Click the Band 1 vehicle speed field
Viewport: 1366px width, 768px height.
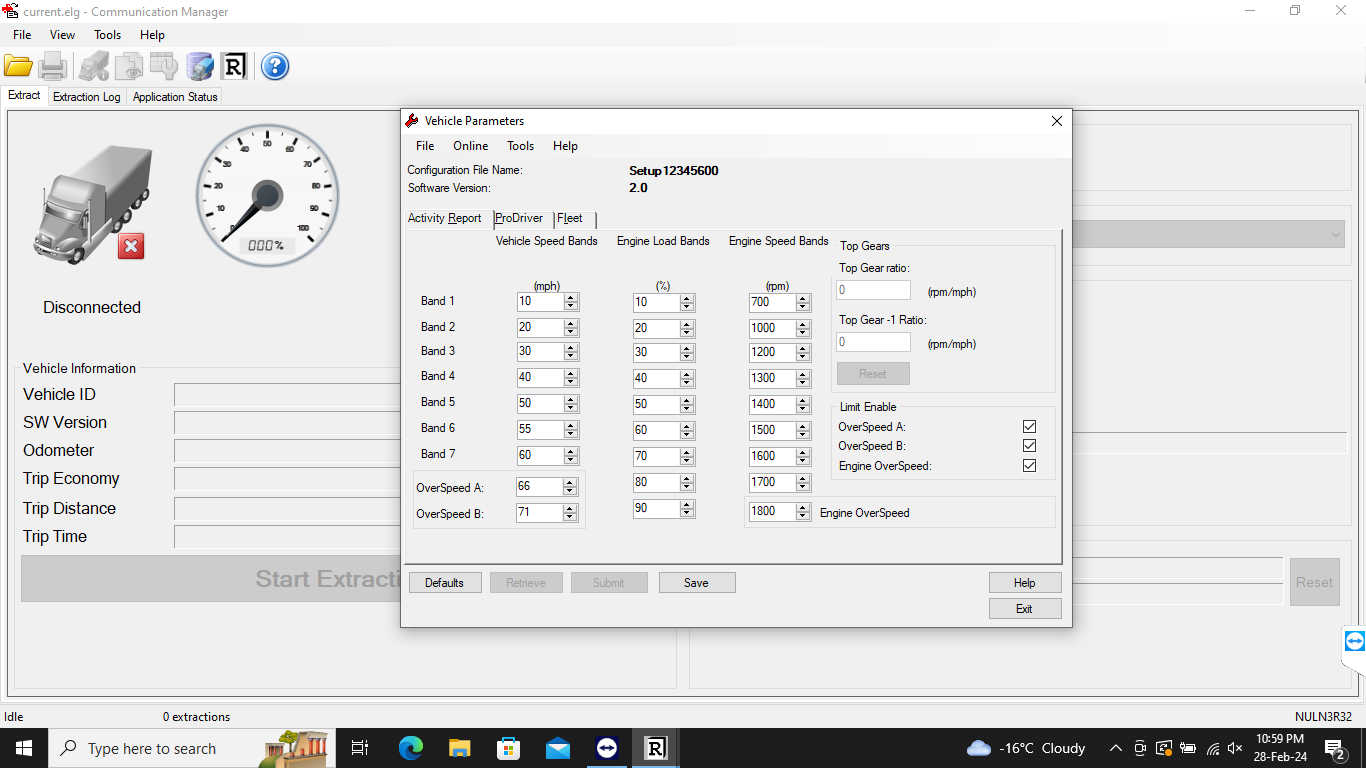coord(539,301)
